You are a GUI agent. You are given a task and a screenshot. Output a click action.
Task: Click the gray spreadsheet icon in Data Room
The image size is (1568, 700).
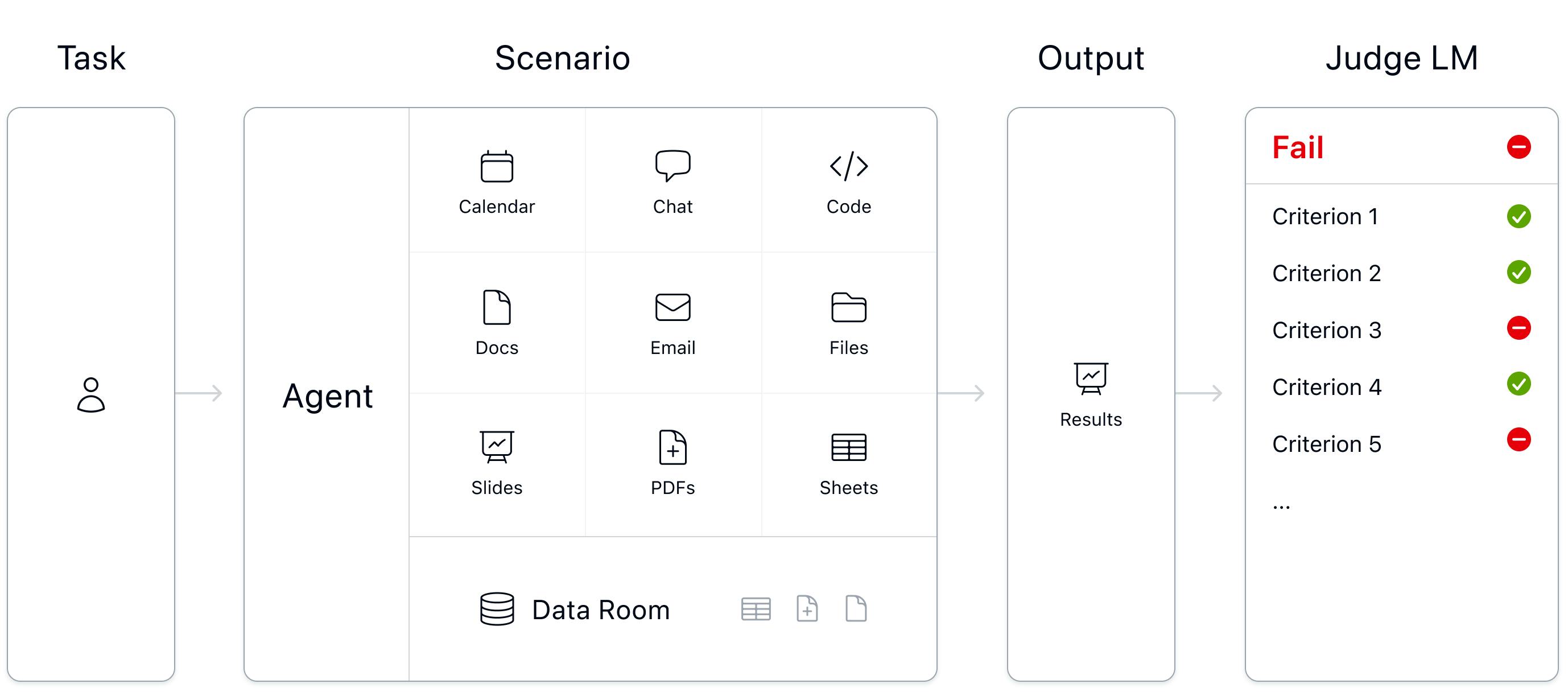click(x=756, y=609)
